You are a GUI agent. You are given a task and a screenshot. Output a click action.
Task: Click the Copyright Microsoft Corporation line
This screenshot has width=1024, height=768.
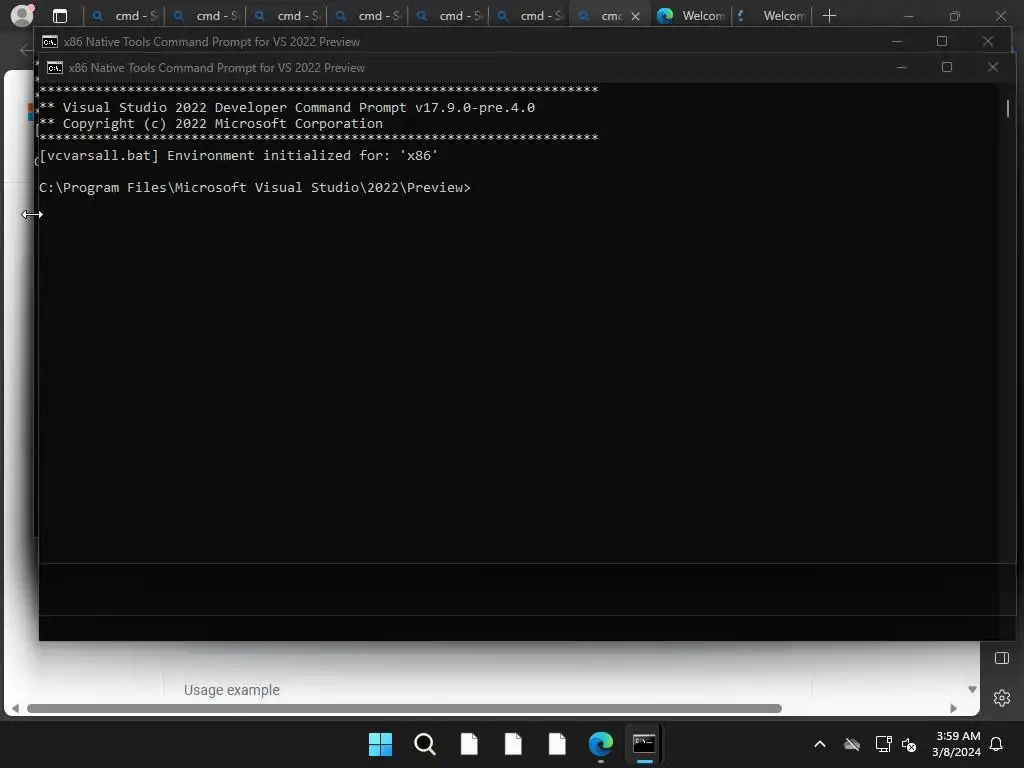[211, 123]
